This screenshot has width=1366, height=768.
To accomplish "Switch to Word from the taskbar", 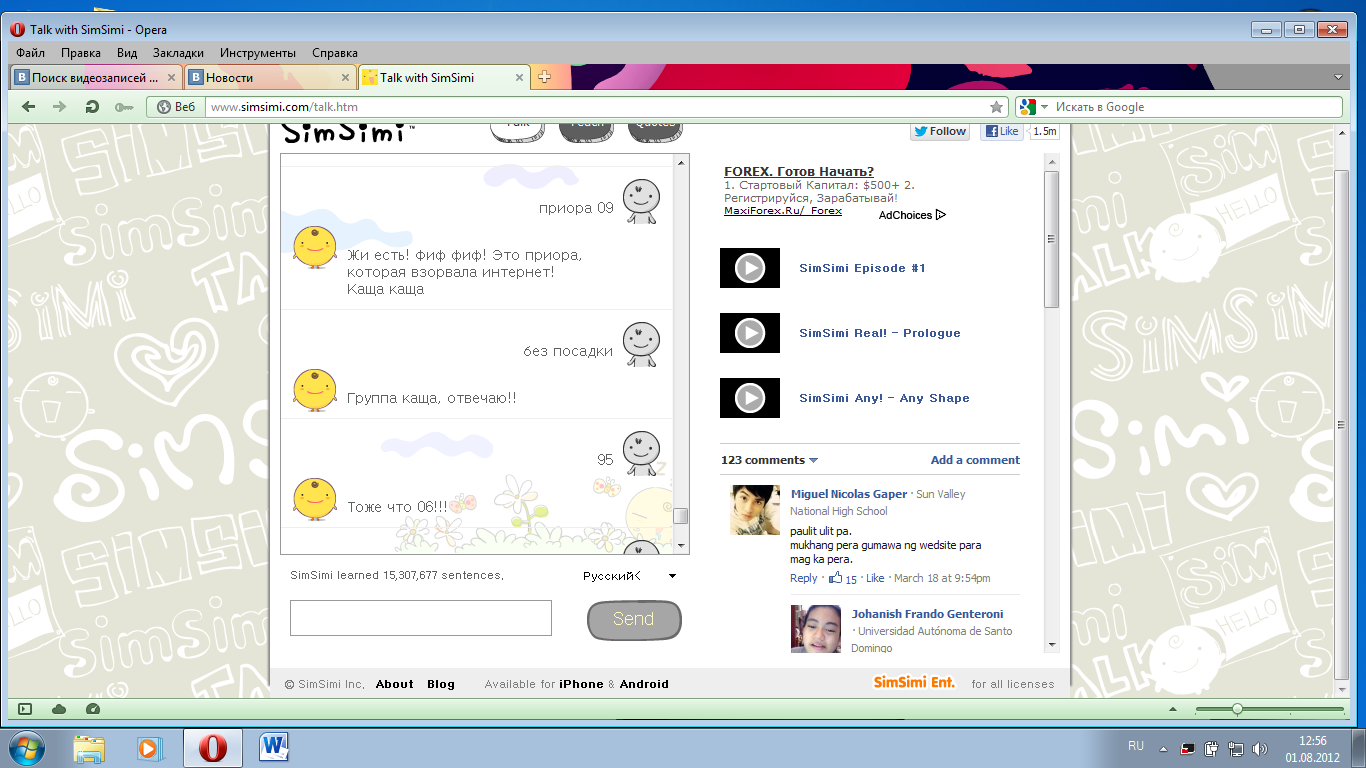I will tap(273, 748).
